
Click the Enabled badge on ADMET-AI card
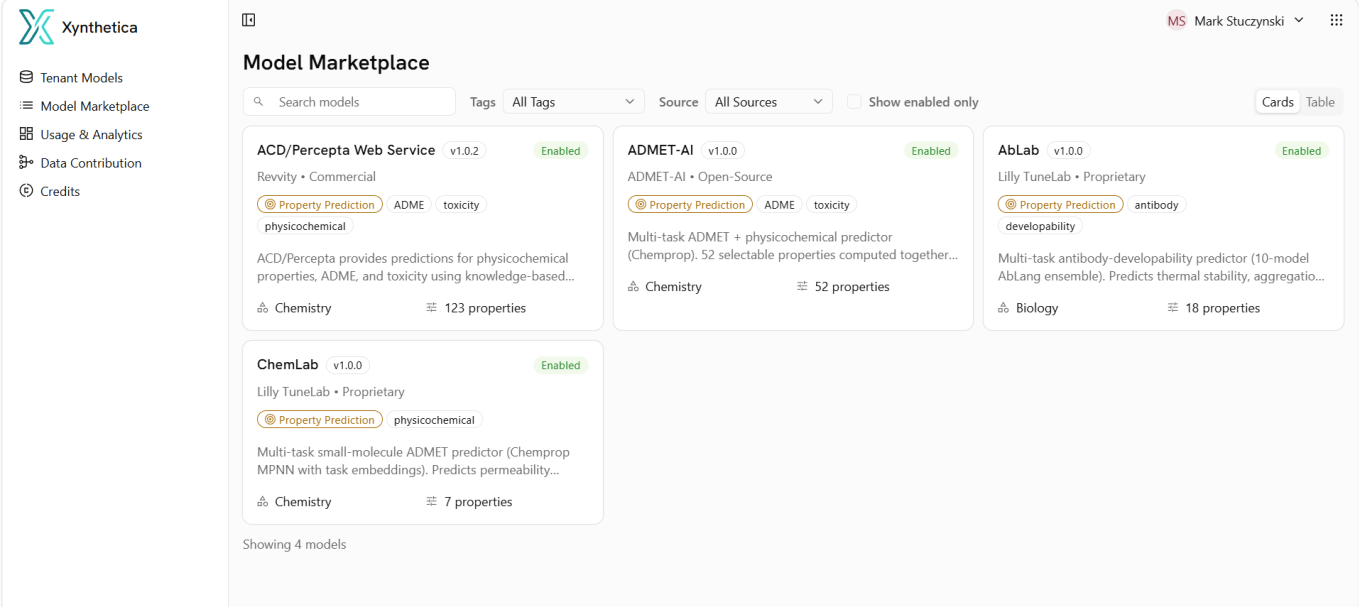[931, 151]
